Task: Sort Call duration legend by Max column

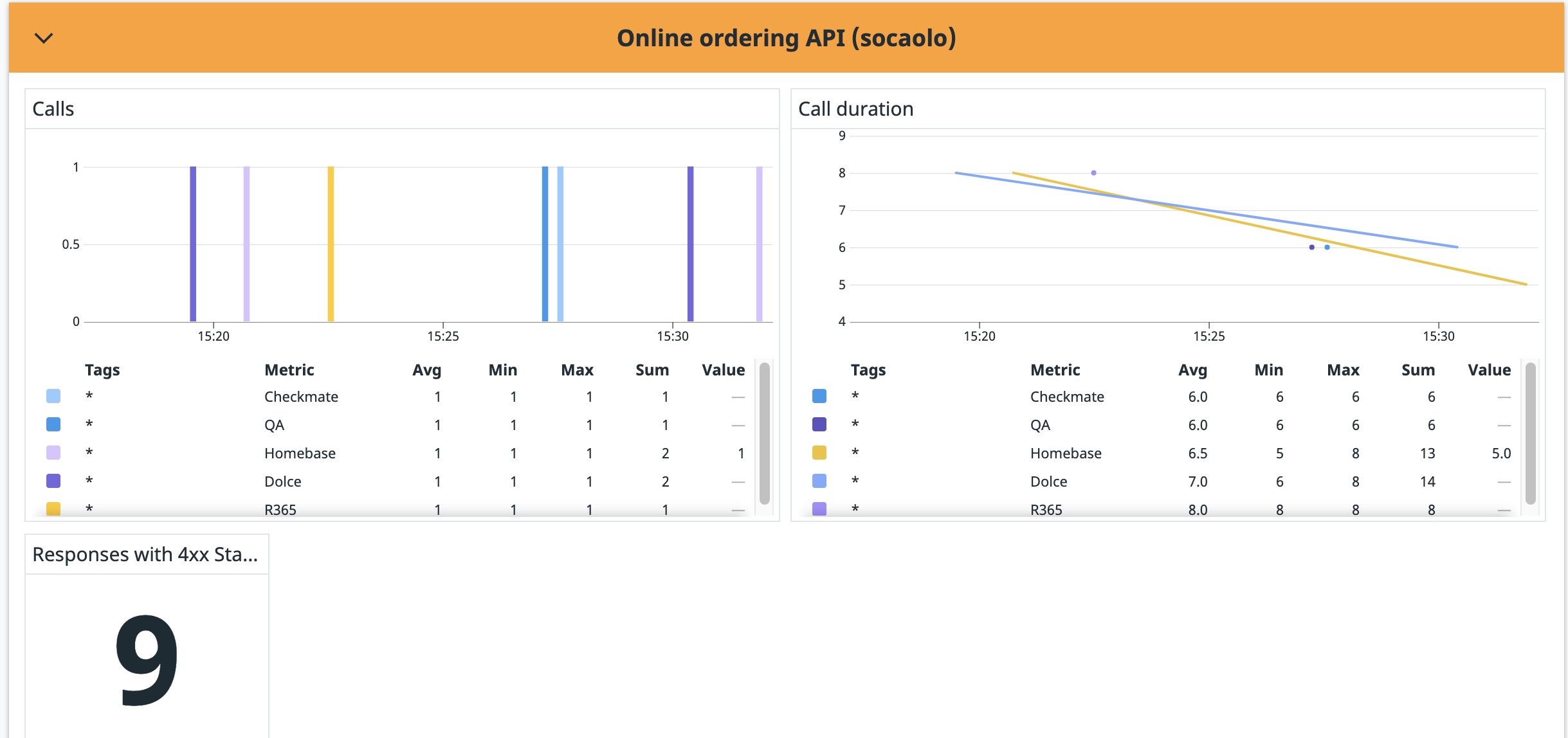Action: pyautogui.click(x=1344, y=370)
